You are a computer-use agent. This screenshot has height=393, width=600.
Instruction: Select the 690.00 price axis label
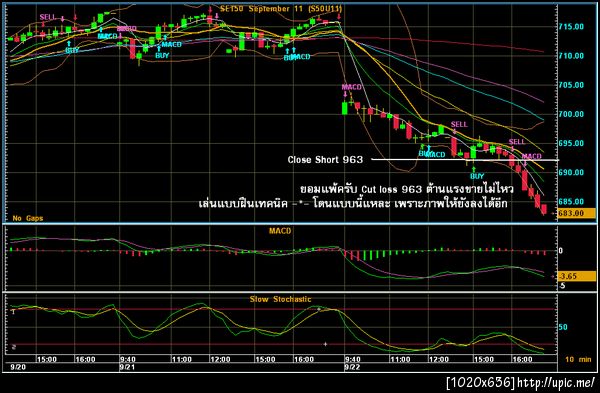571,172
